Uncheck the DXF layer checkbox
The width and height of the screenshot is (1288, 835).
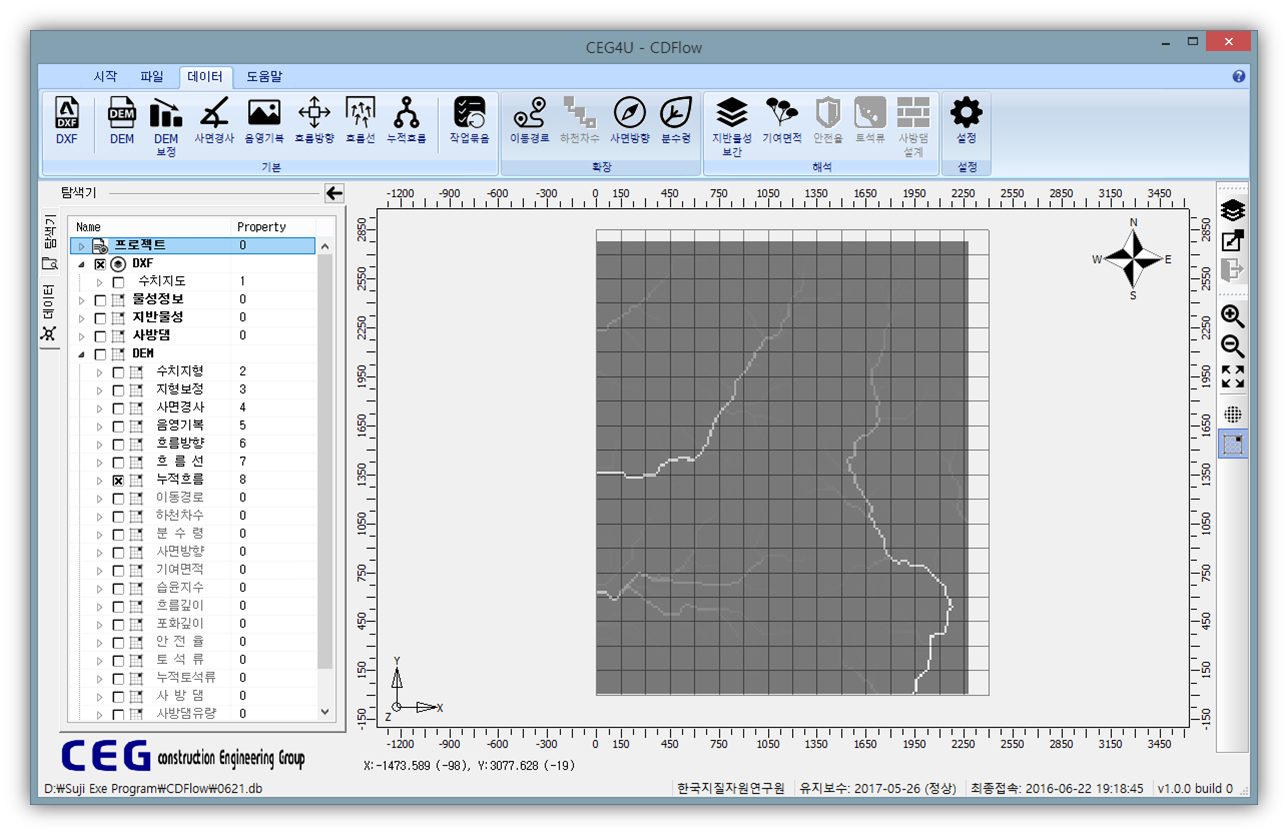pos(100,264)
